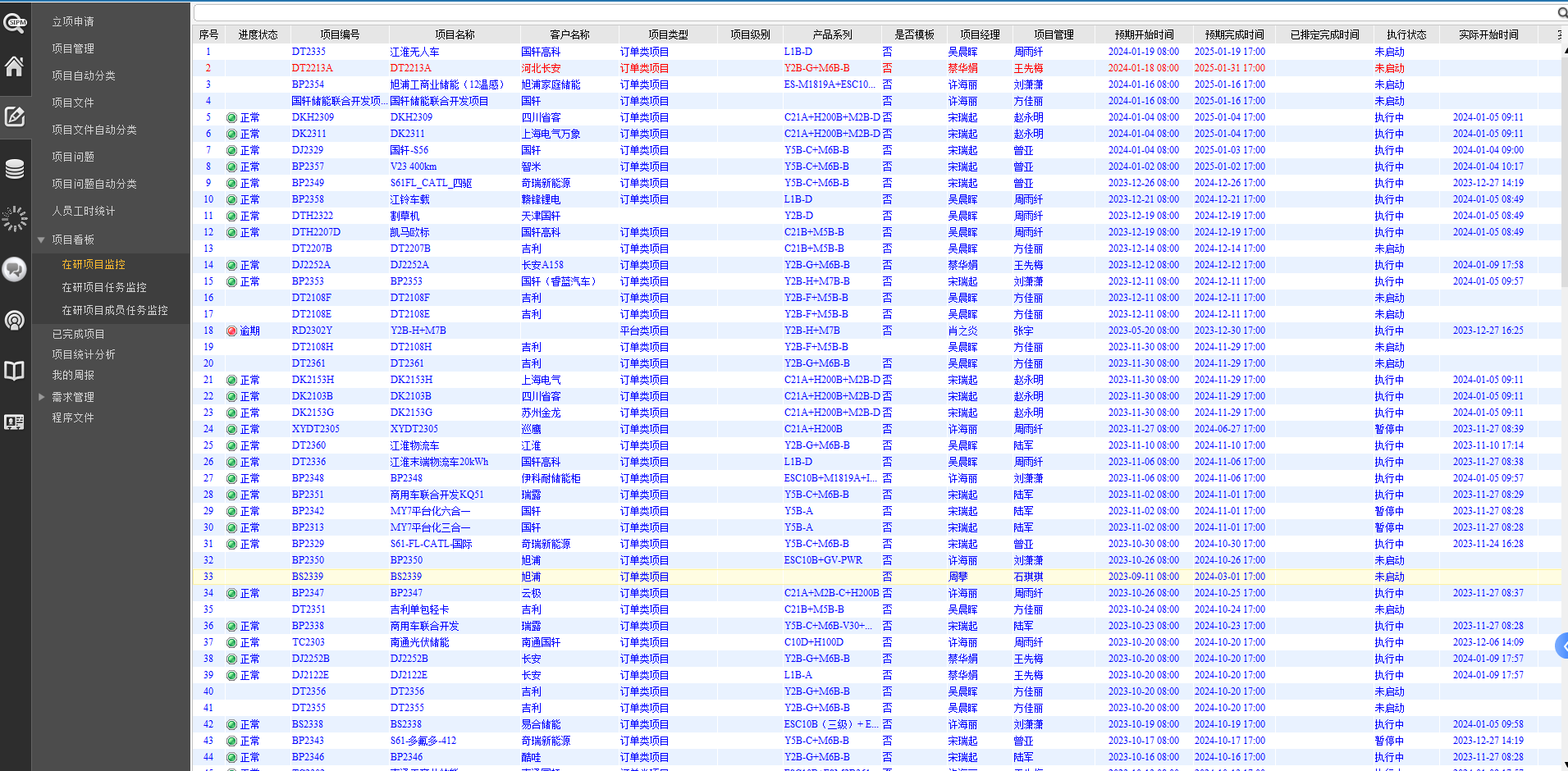Click green status icon for DJ2252A row
1568x771 pixels.
232,265
